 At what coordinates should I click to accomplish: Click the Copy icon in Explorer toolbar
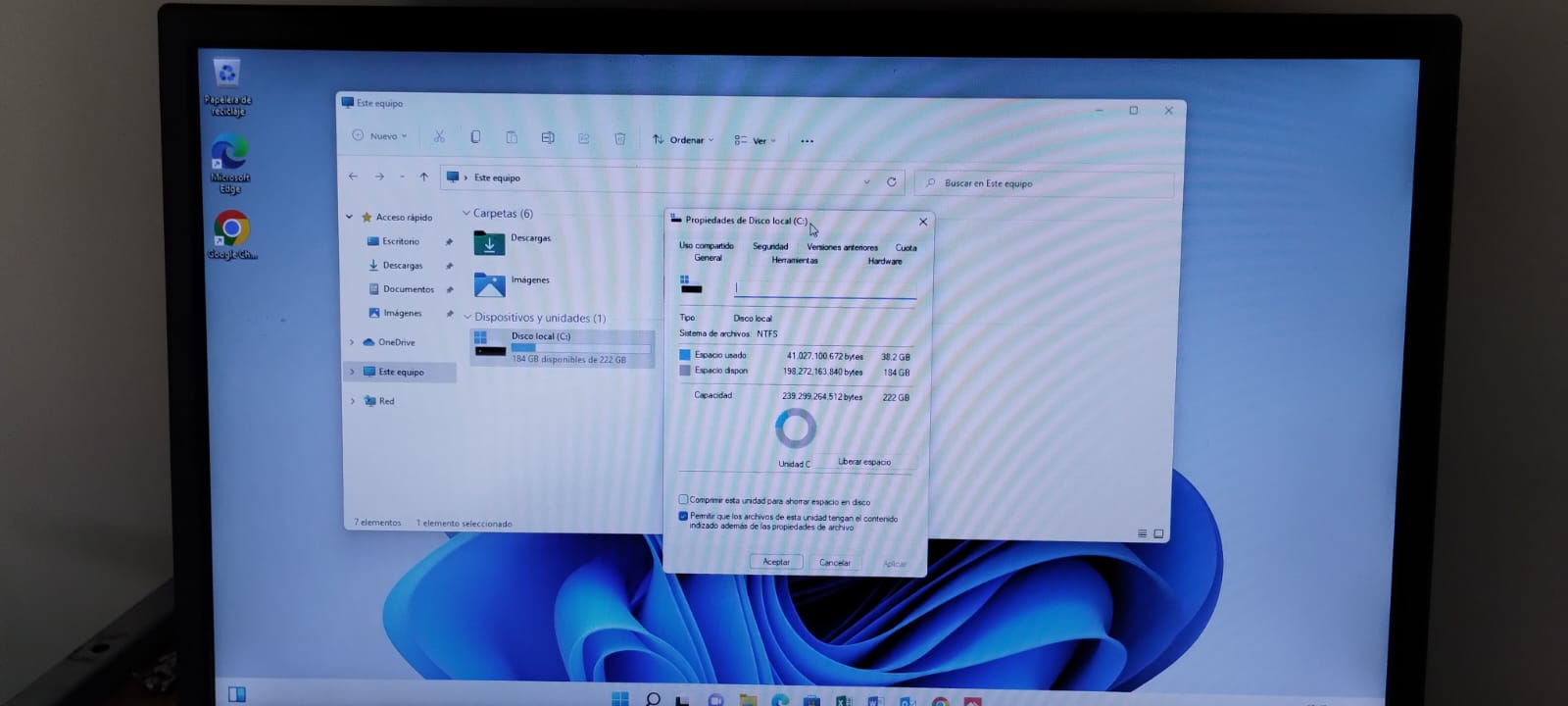(x=475, y=137)
